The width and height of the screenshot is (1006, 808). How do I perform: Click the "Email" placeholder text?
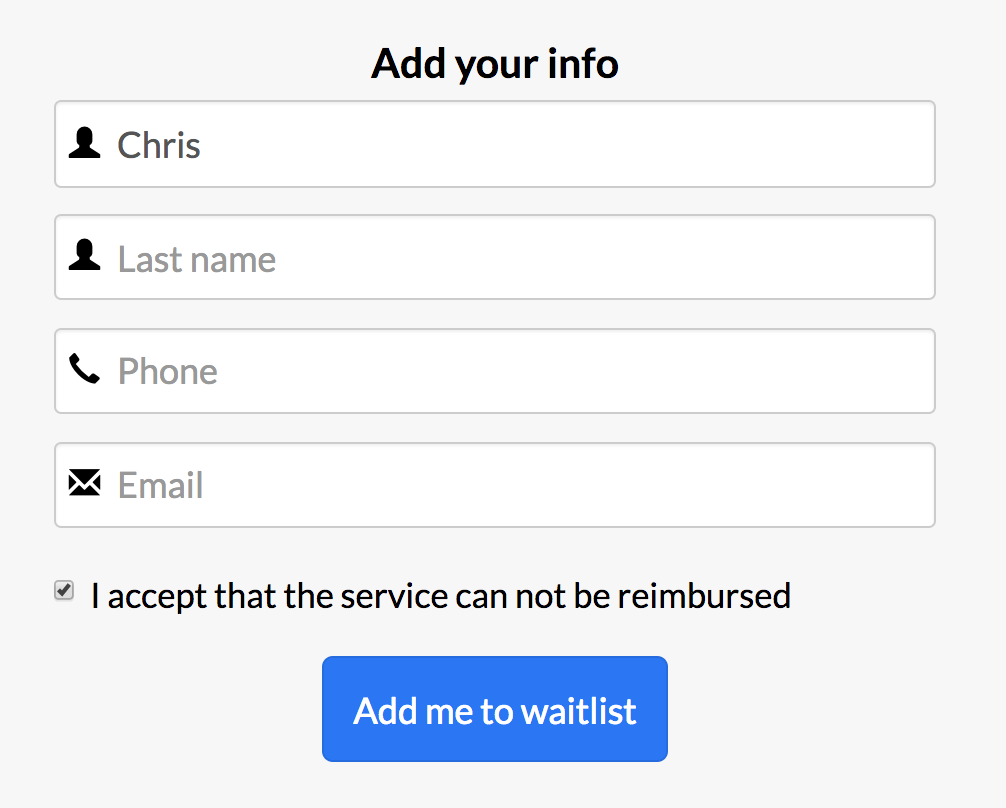point(160,485)
